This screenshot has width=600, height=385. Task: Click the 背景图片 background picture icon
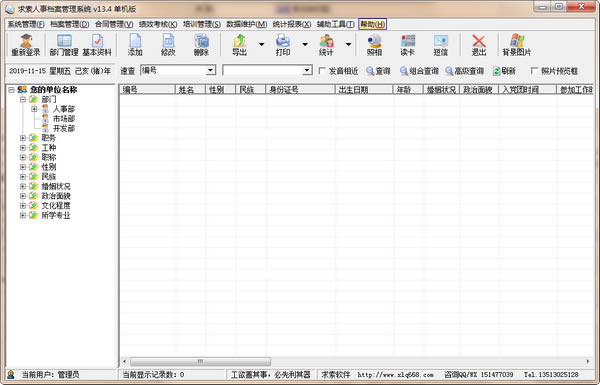tap(517, 45)
